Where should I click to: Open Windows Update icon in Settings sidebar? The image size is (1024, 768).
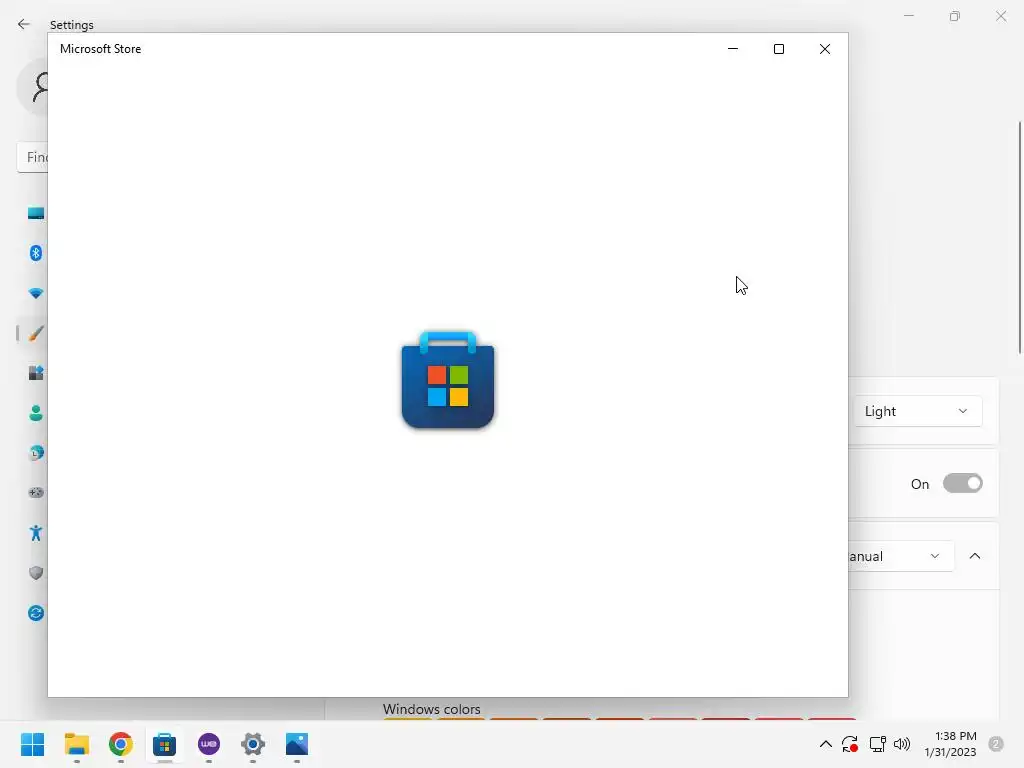click(x=36, y=613)
